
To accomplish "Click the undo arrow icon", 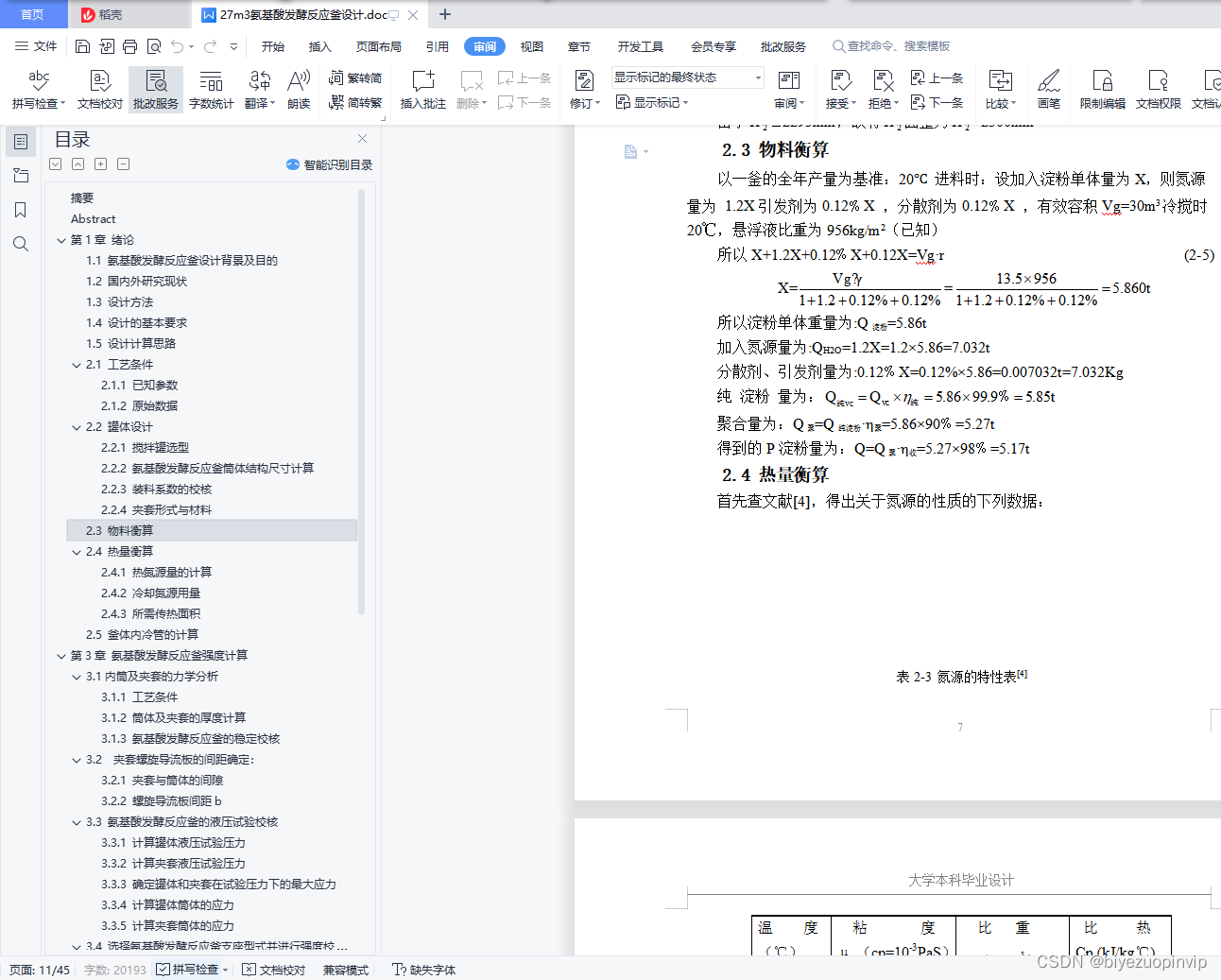I will pos(178,46).
